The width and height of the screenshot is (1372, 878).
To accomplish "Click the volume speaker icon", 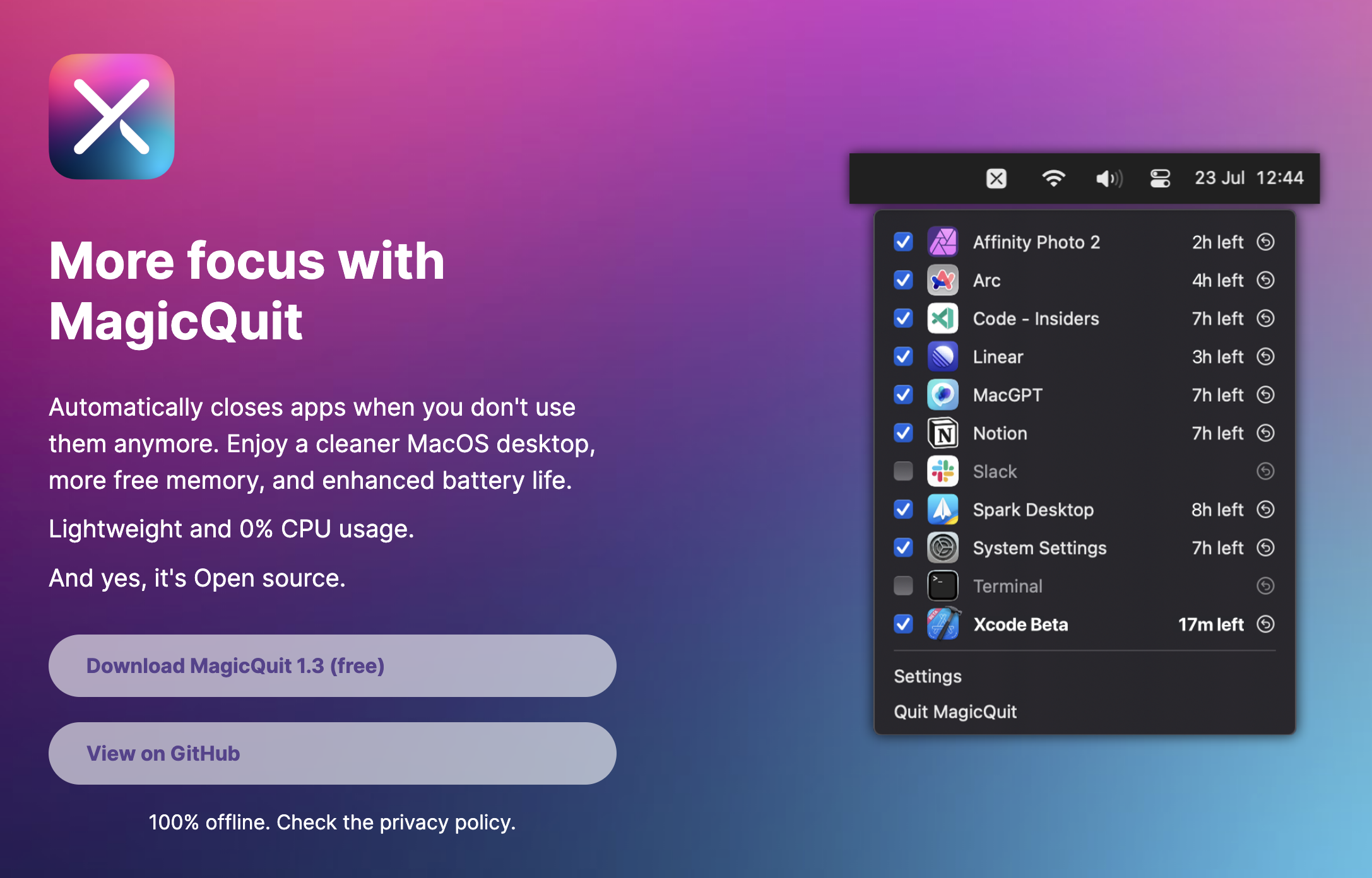I will 1109,179.
